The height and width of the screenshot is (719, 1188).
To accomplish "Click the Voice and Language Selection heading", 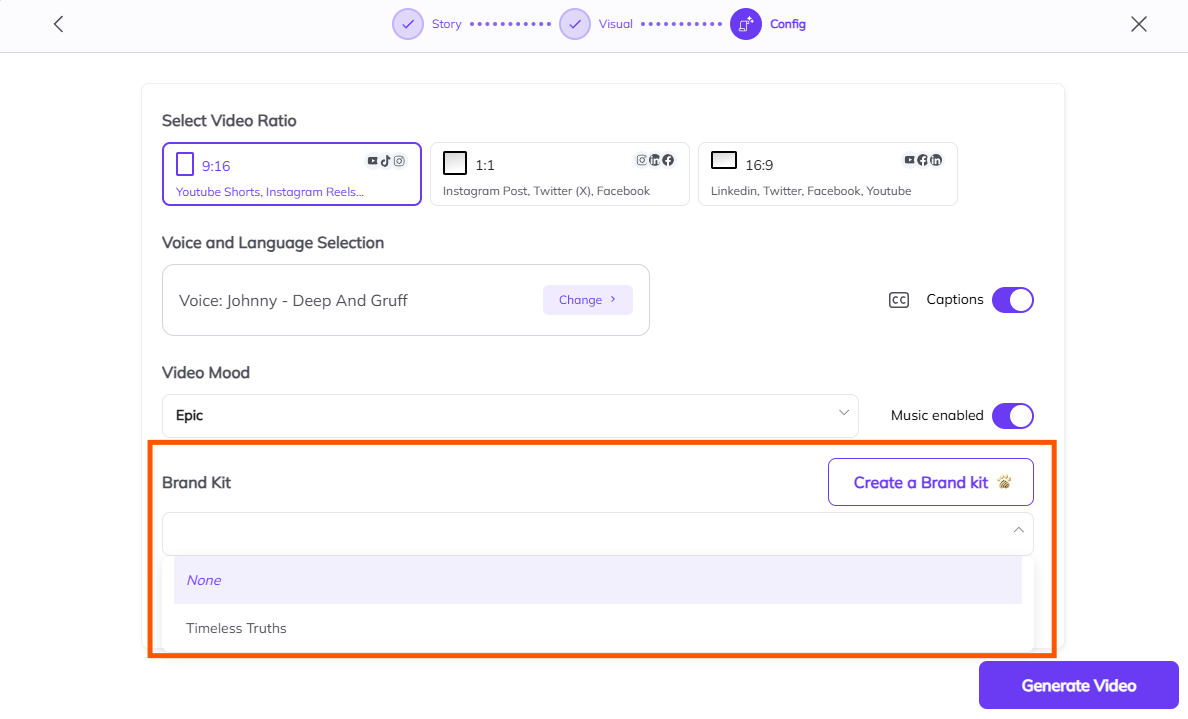I will [273, 242].
